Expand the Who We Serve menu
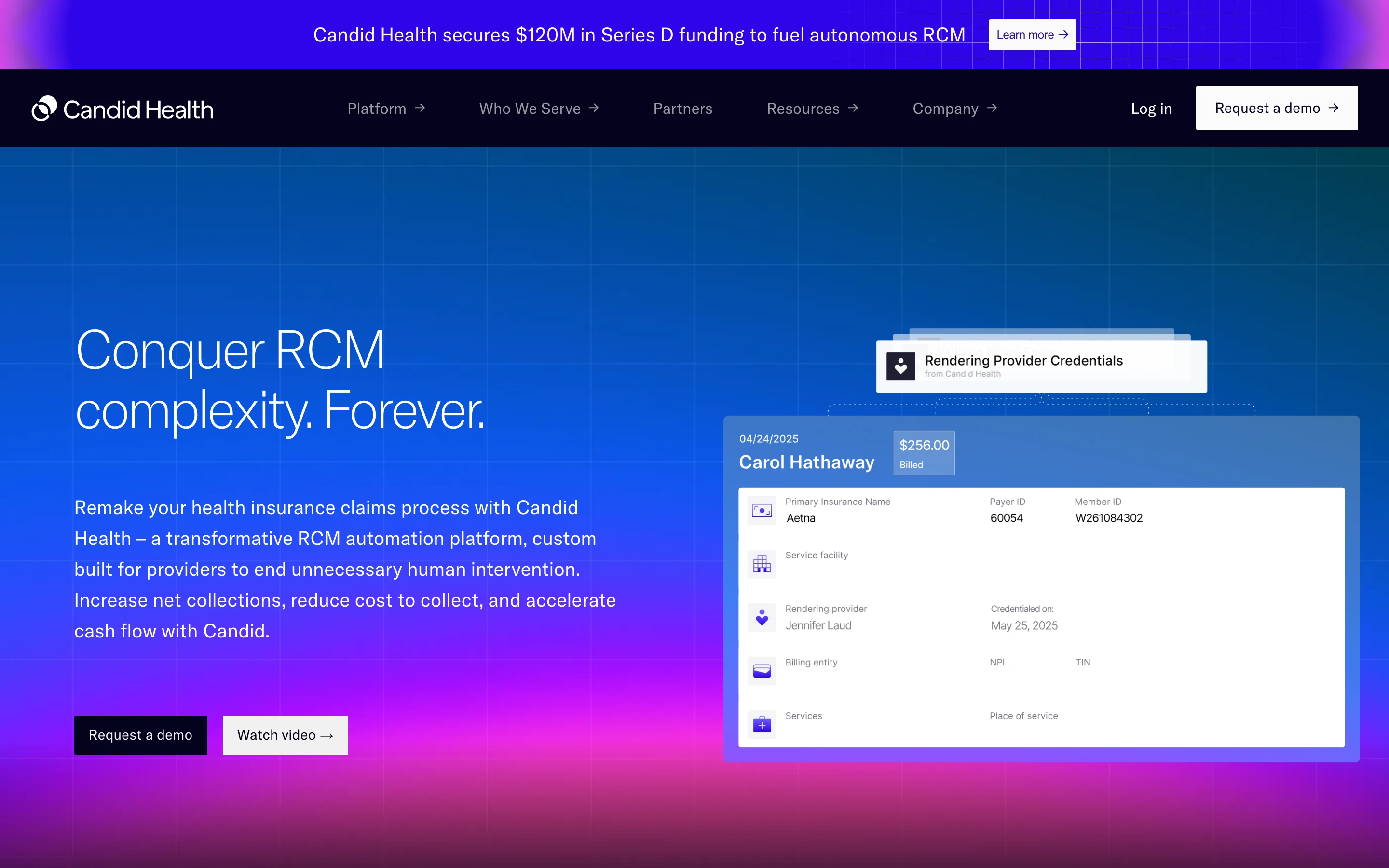The image size is (1389, 868). pos(539,108)
